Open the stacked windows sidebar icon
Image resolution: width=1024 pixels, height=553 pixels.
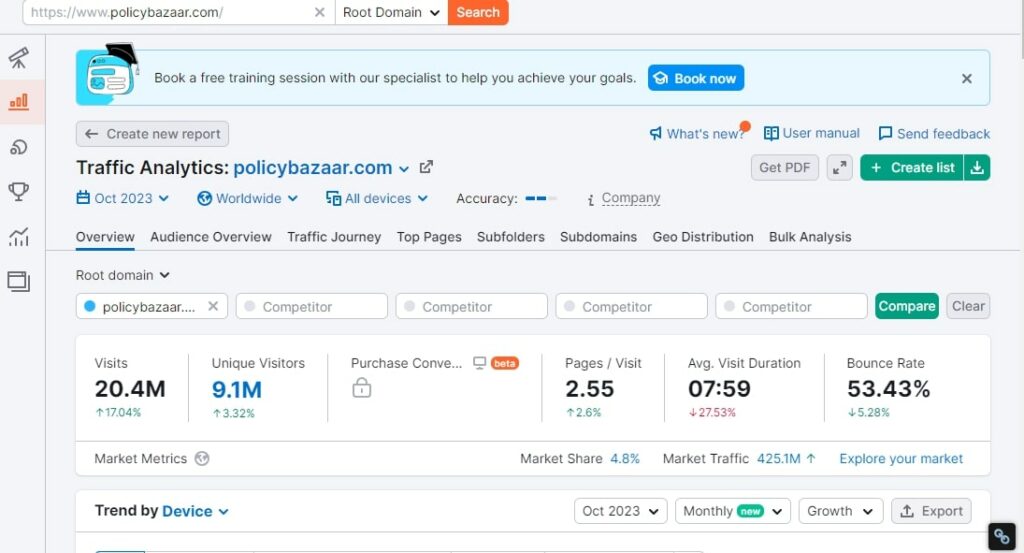coord(18,281)
